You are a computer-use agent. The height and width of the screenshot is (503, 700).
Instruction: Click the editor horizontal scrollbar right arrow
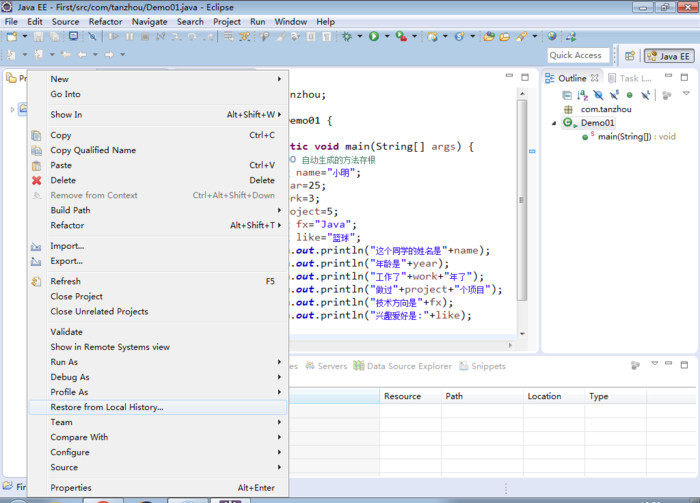(x=510, y=345)
